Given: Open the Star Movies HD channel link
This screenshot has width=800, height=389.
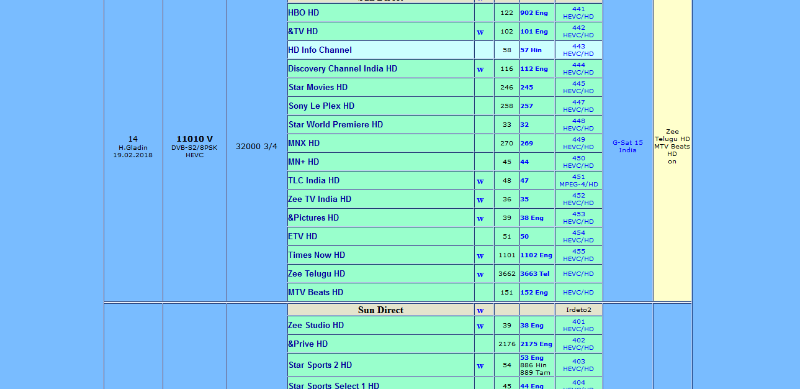Looking at the screenshot, I should 318,87.
